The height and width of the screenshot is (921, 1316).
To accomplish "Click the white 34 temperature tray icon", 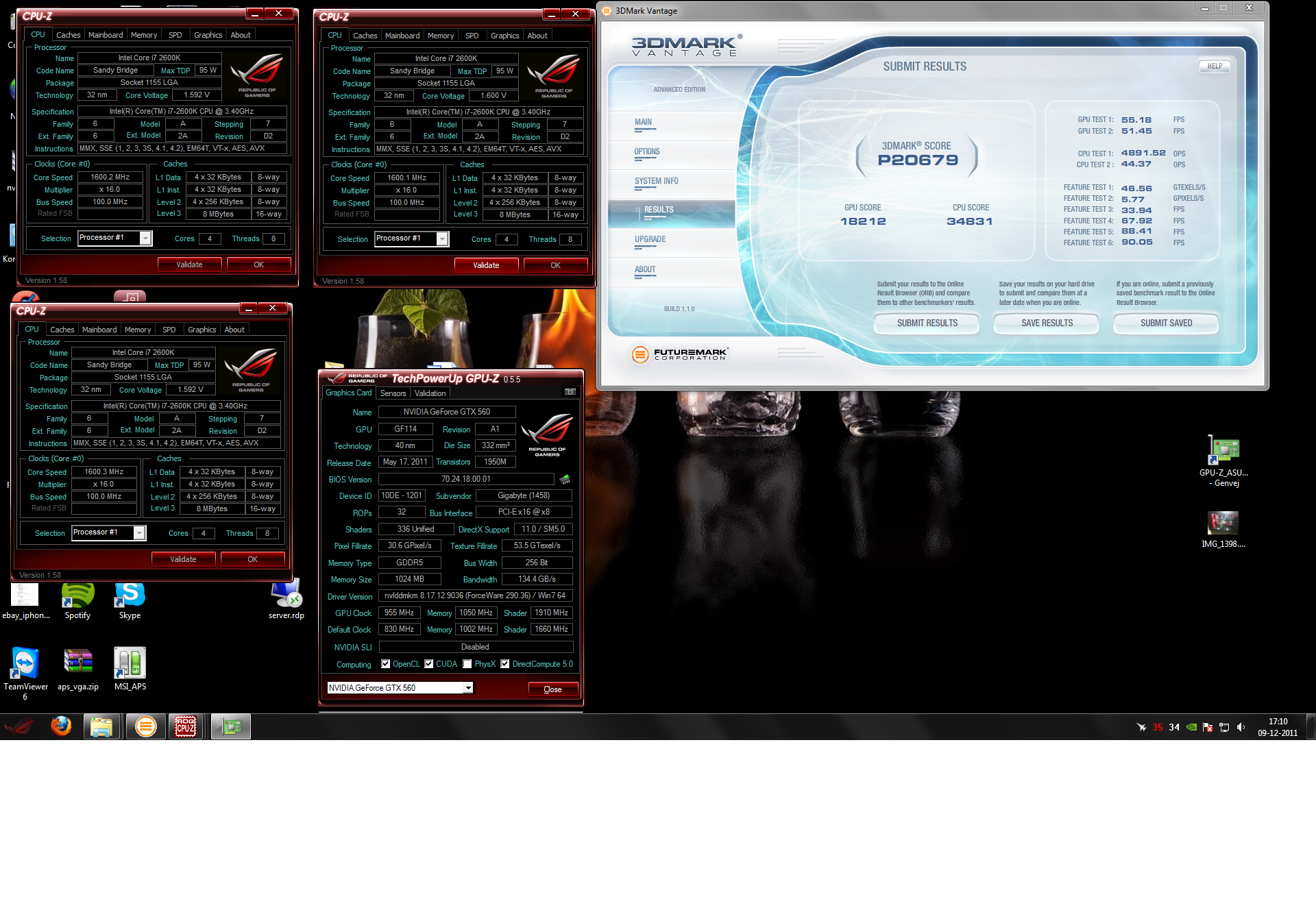I will (x=1174, y=727).
